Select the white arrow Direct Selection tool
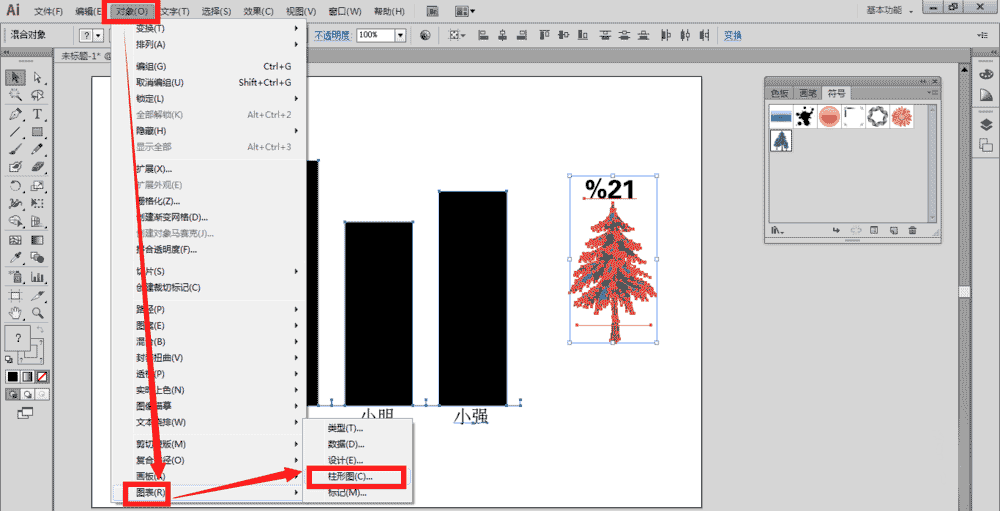 point(38,78)
